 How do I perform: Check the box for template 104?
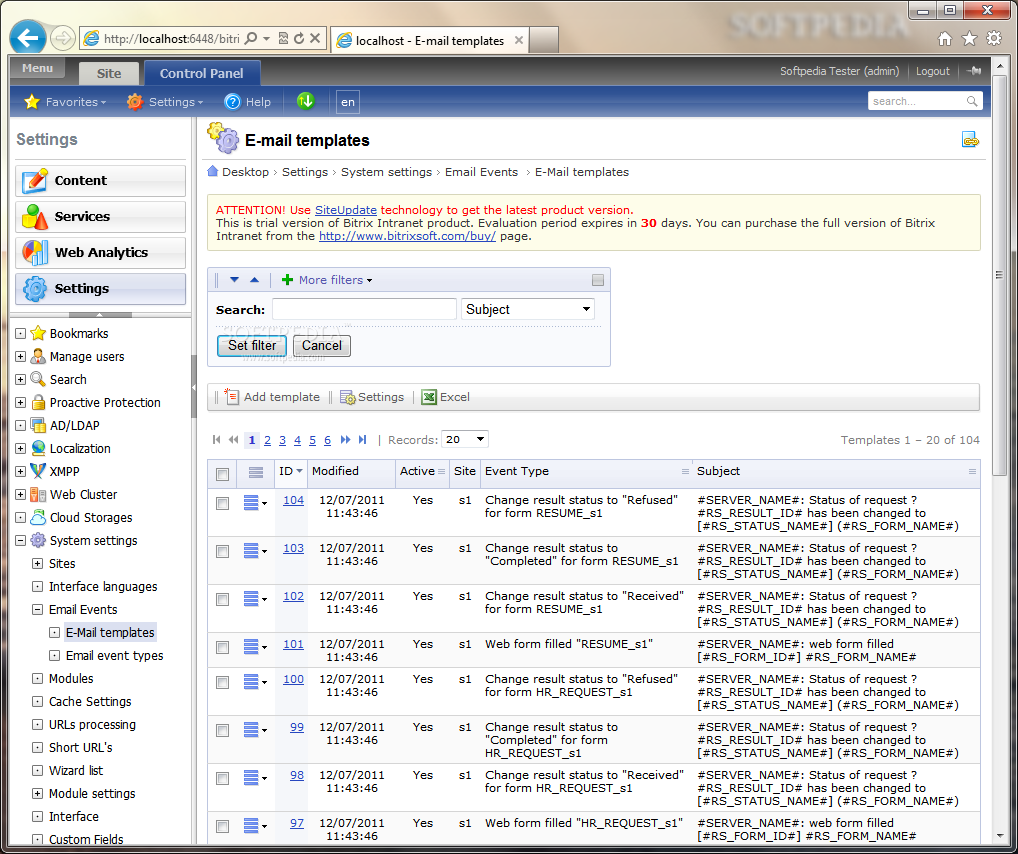(x=223, y=503)
